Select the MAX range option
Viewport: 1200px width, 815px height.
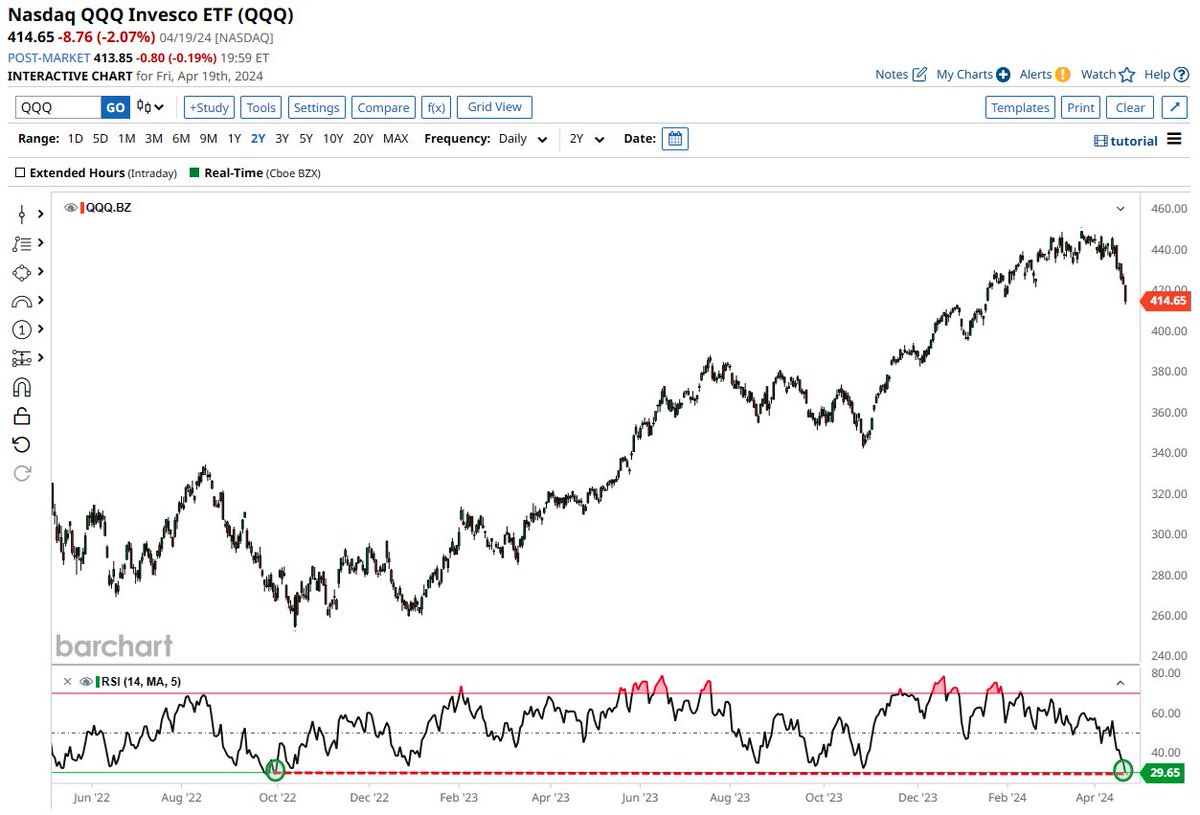point(396,139)
